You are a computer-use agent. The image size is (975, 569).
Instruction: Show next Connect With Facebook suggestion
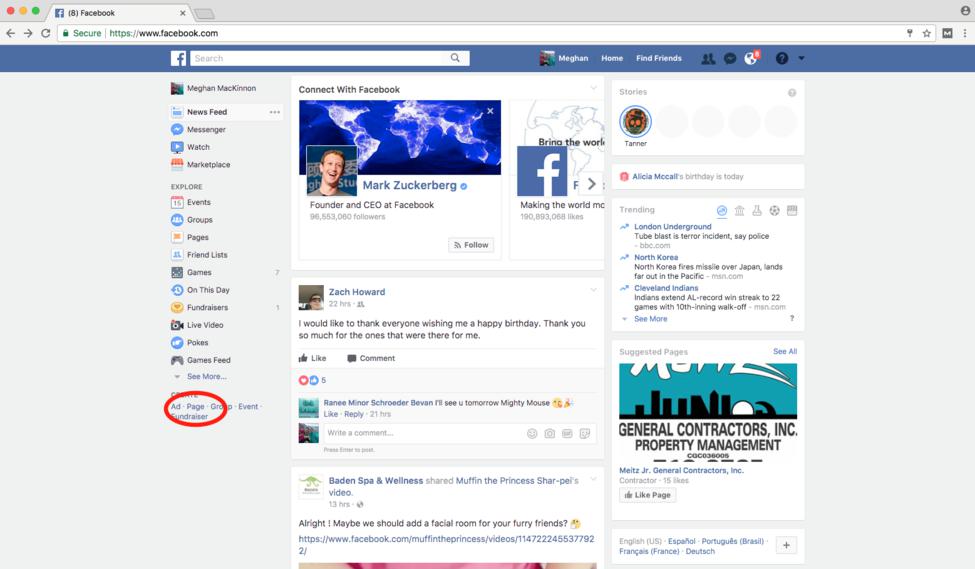(x=591, y=184)
